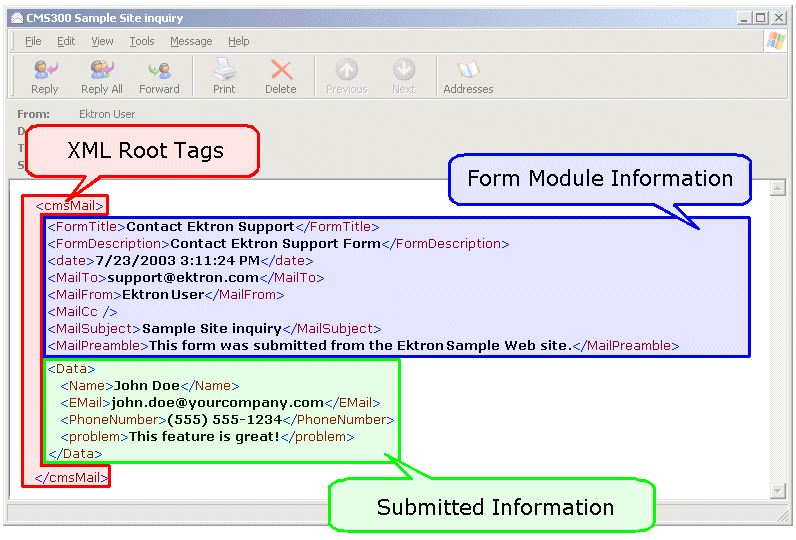Click 'john.doe@yourcompany.com' in the EMail line
796x540 pixels.
tap(217, 403)
